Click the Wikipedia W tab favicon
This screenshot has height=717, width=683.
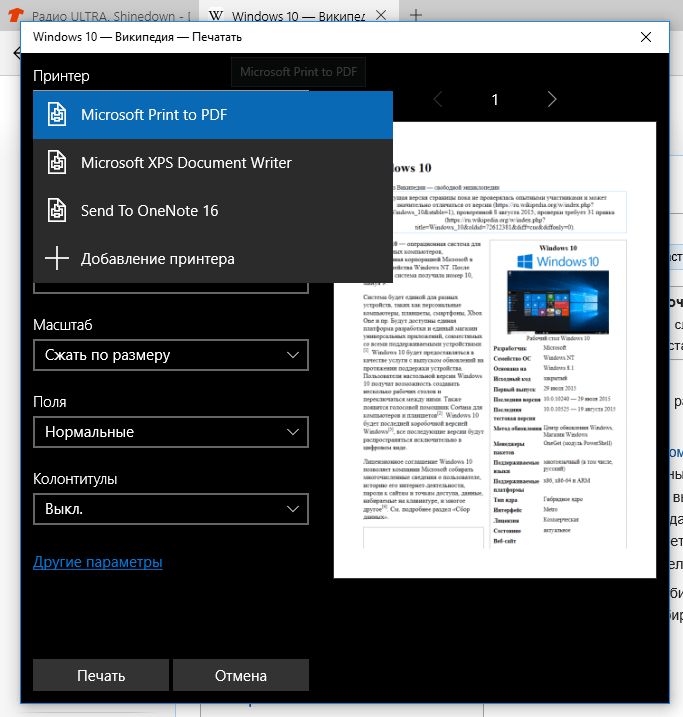pos(216,16)
